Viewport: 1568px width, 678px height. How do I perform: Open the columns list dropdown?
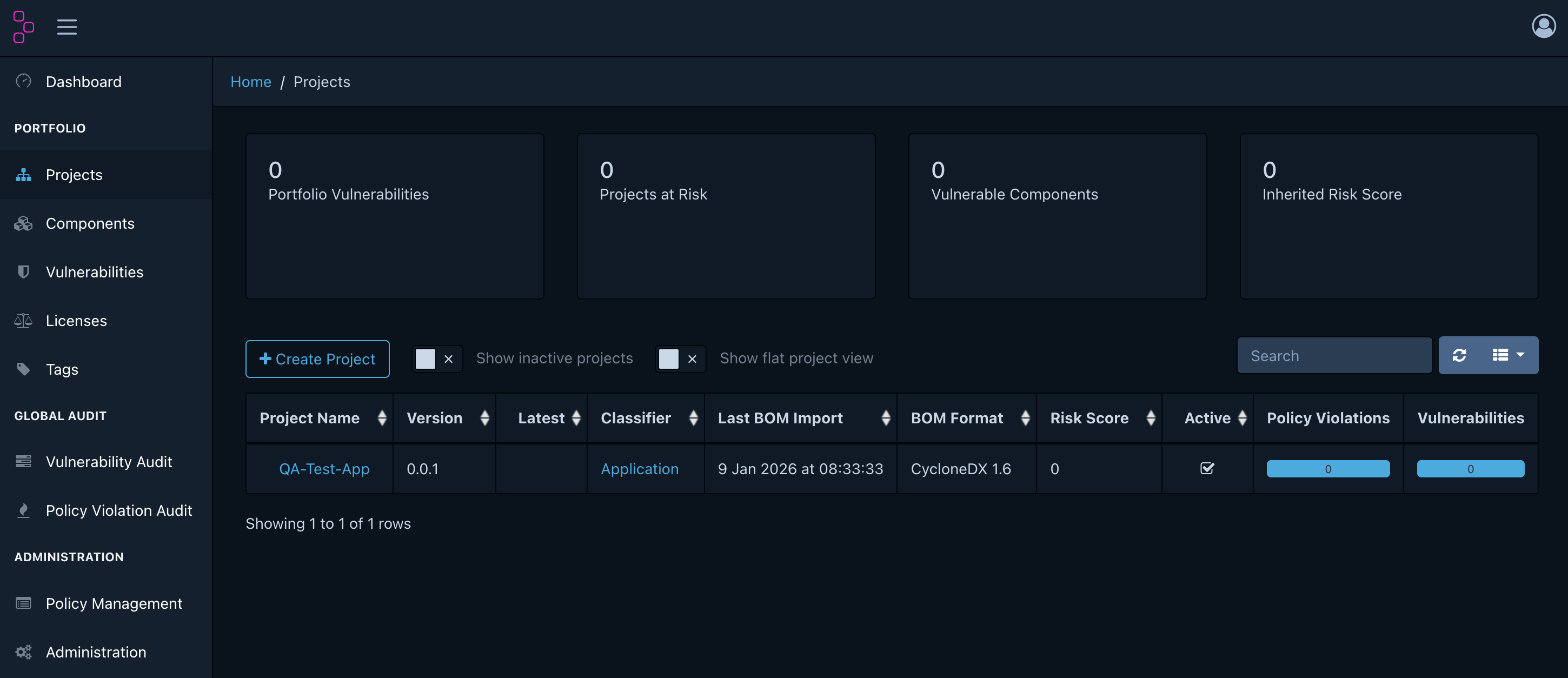[x=1508, y=355]
